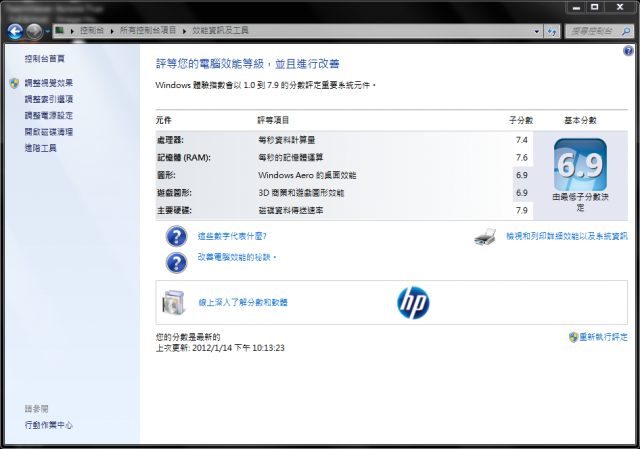The height and width of the screenshot is (449, 640).
Task: Select the 處理器 row label
Action: 170,140
